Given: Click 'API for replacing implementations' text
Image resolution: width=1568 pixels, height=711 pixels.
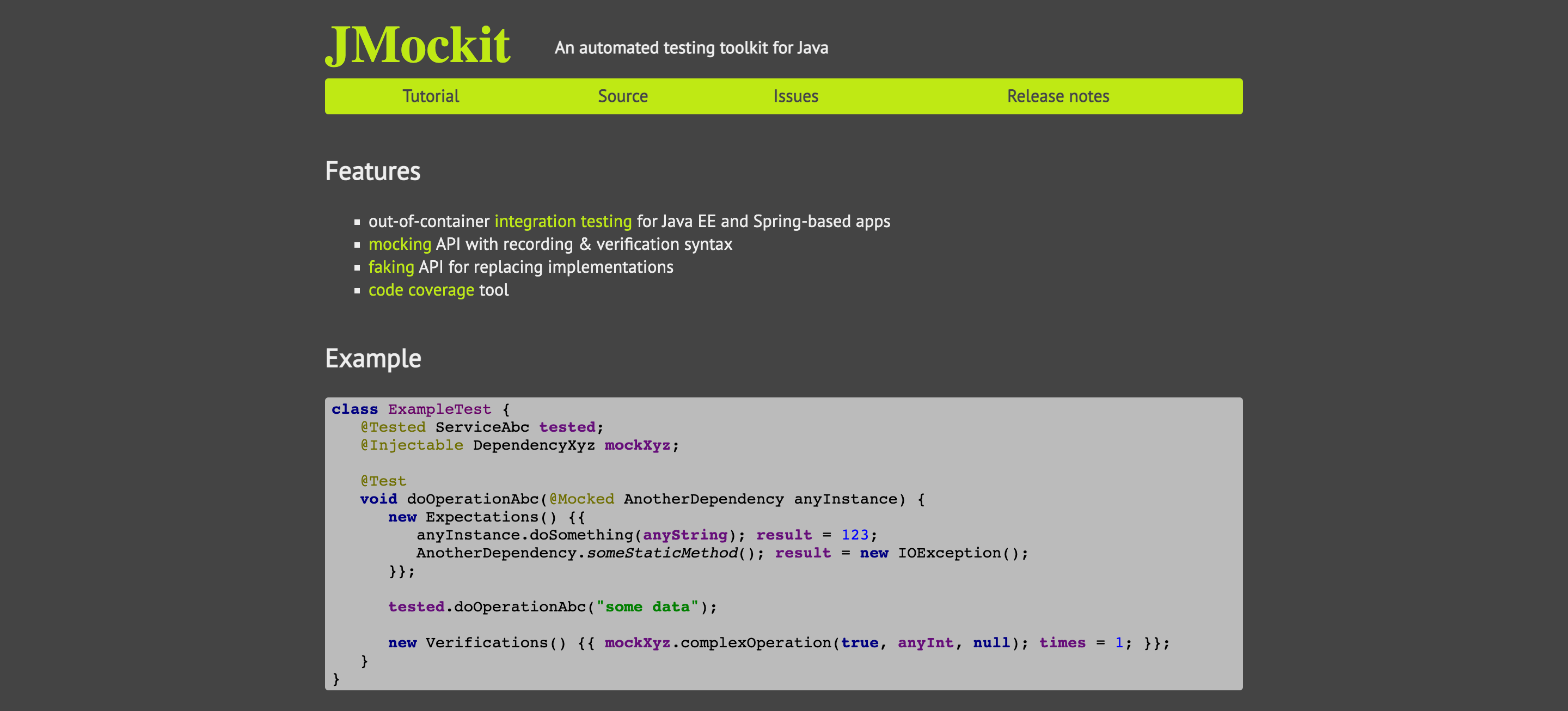Looking at the screenshot, I should 546,267.
